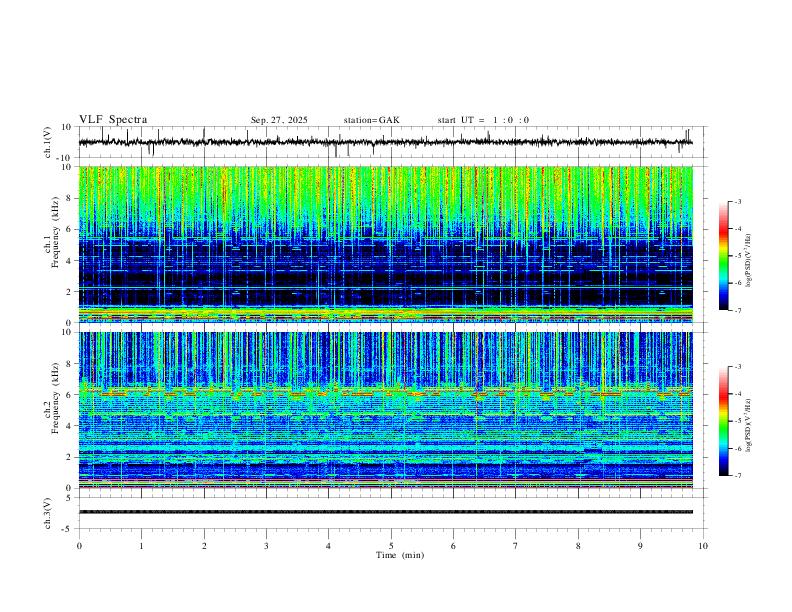
Task: Click the "2" kHz tick on ch.2 frequency axis
Action: point(69,457)
